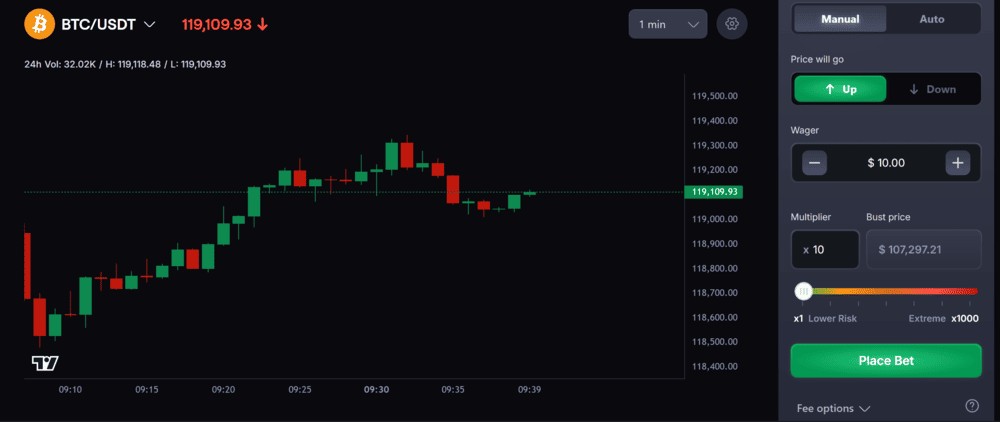The width and height of the screenshot is (1000, 422).
Task: Select Up price direction
Action: [840, 89]
